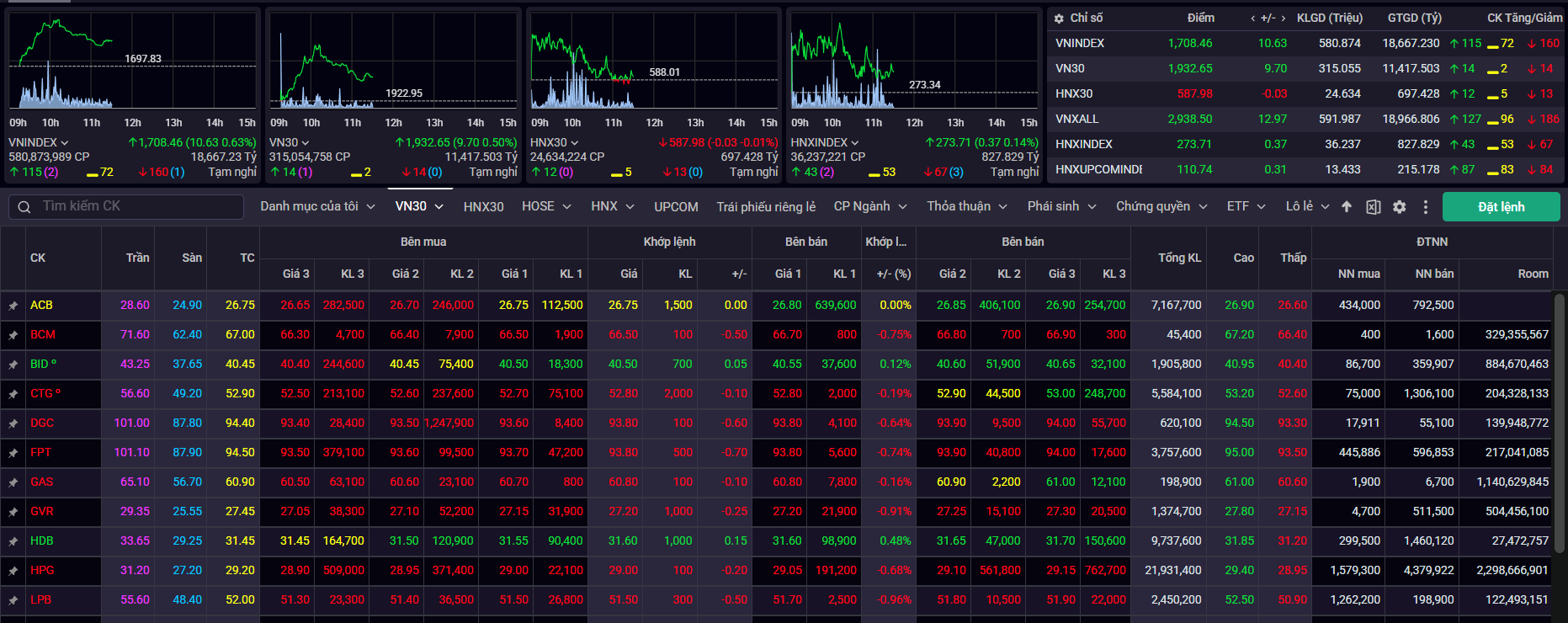Focus the Tìm kiếm CK search field

(x=135, y=206)
